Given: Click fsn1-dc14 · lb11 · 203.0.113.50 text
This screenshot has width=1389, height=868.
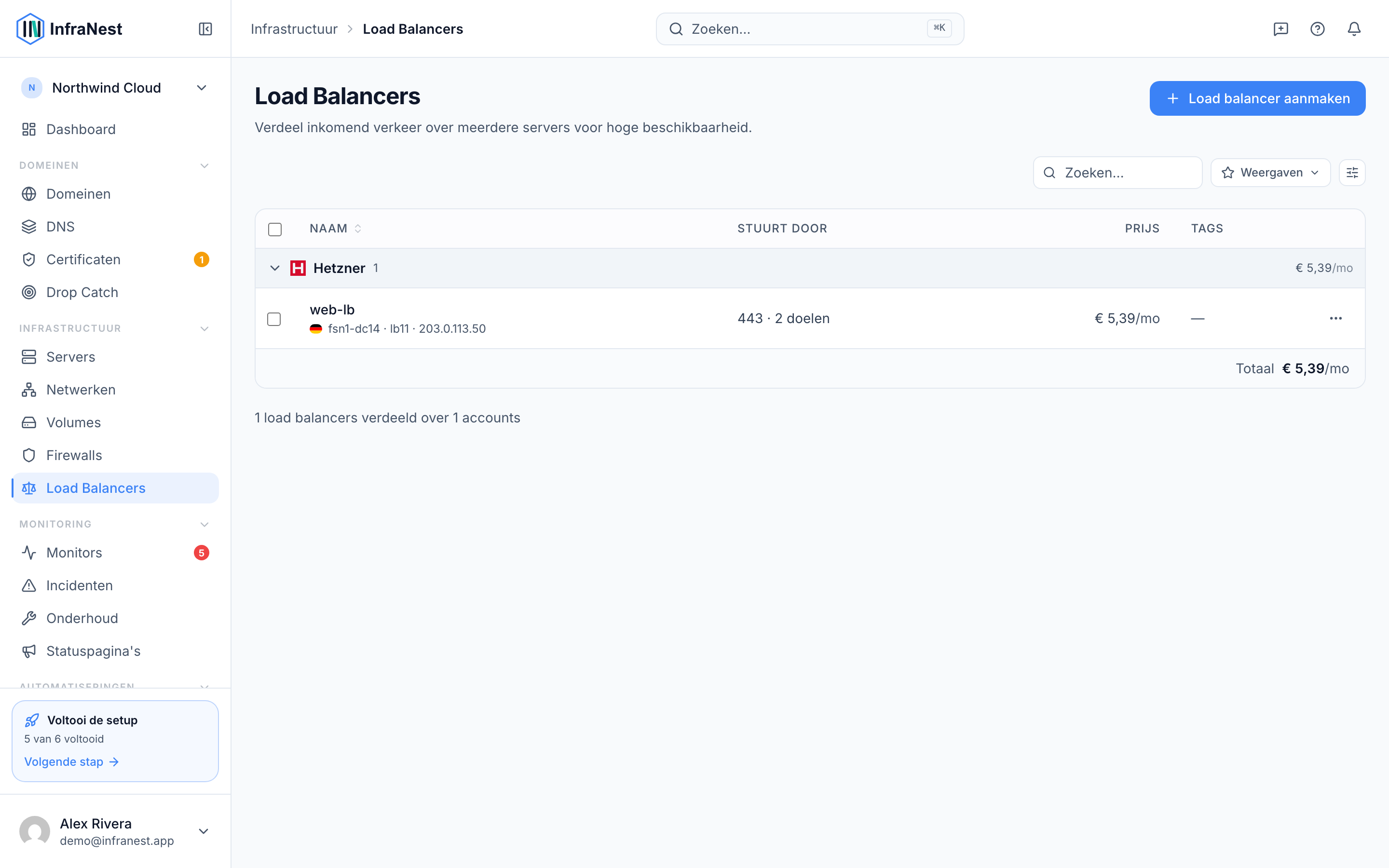Looking at the screenshot, I should click(407, 329).
